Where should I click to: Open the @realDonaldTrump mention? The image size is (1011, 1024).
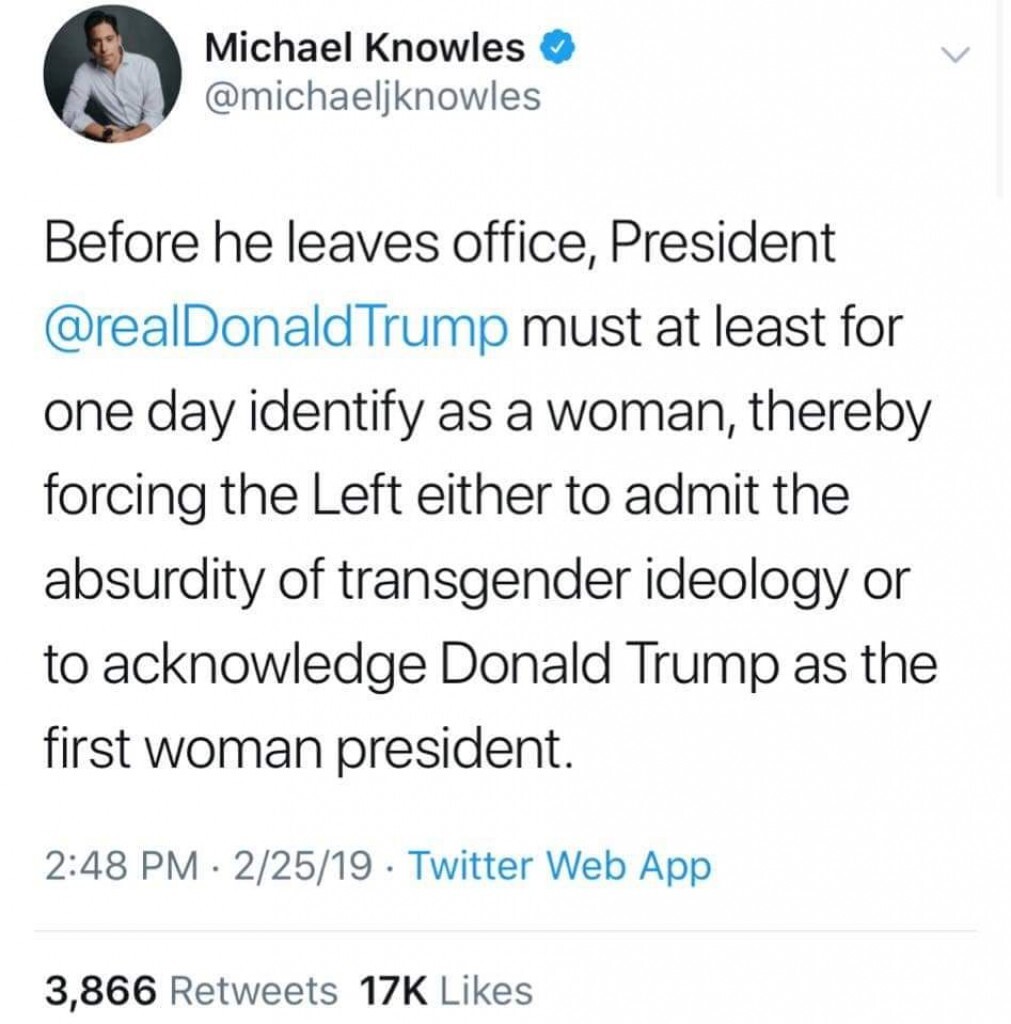tap(277, 327)
